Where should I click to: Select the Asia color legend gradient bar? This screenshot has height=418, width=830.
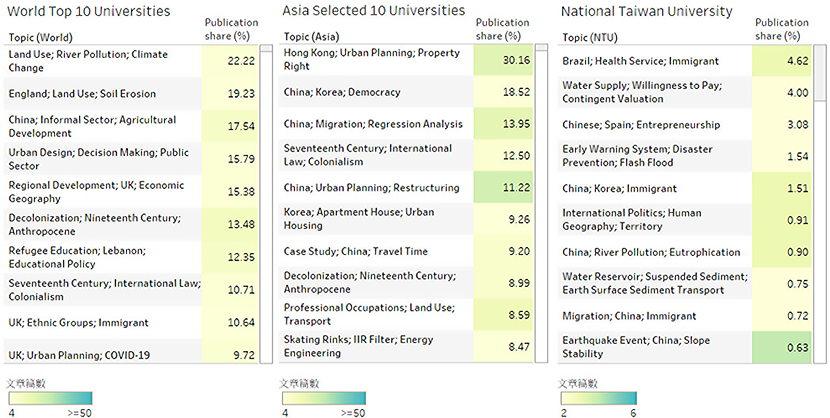coord(324,398)
